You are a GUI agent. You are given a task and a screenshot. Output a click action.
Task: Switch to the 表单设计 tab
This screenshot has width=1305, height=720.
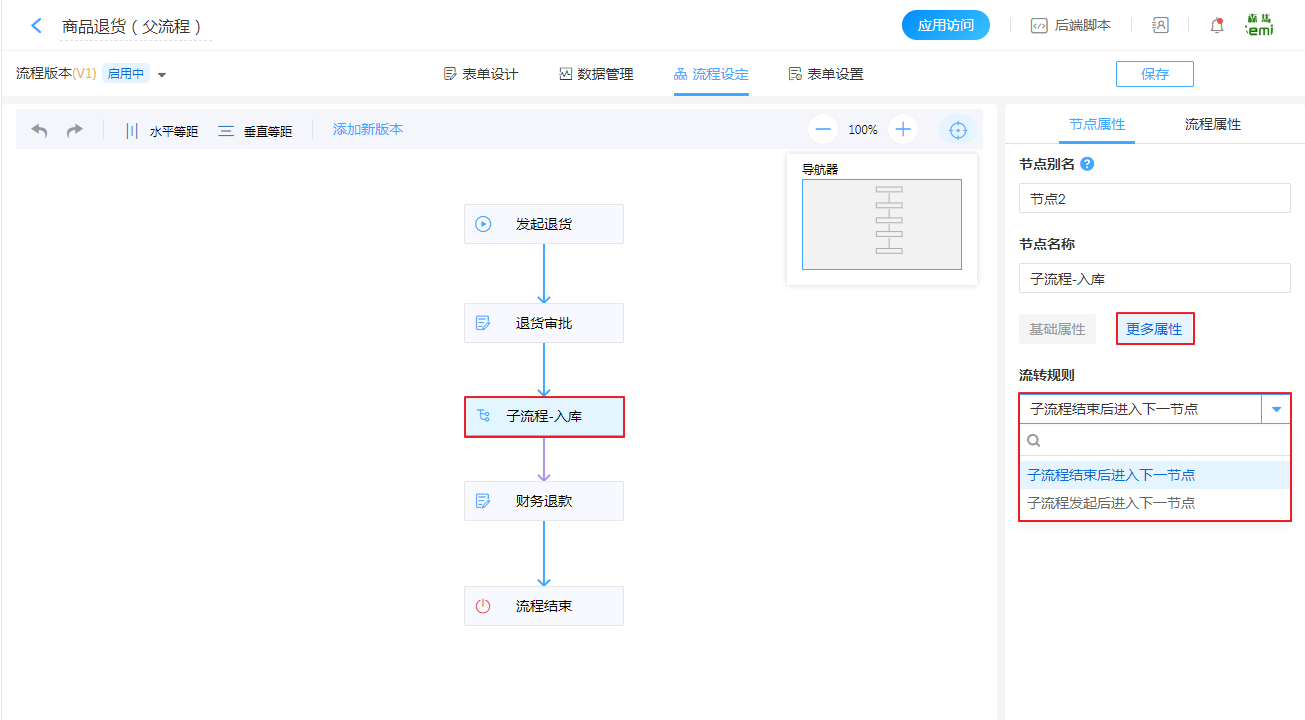[481, 74]
